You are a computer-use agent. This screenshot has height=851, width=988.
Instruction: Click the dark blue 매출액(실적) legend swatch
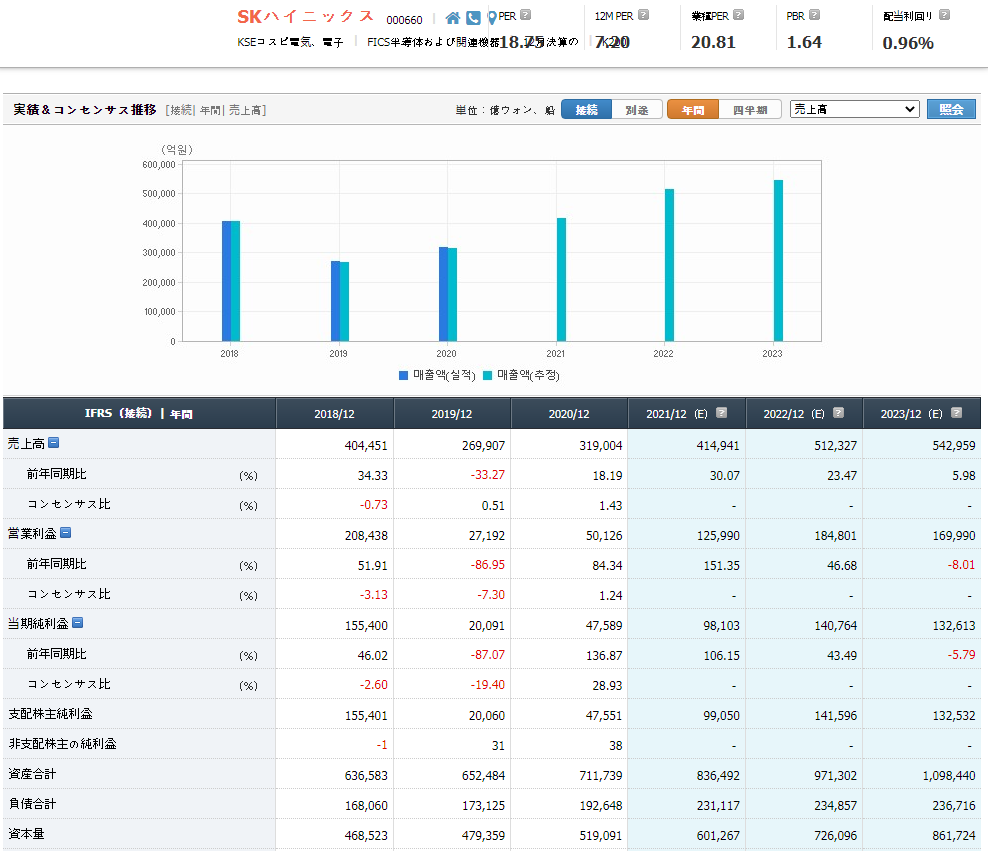tap(403, 375)
